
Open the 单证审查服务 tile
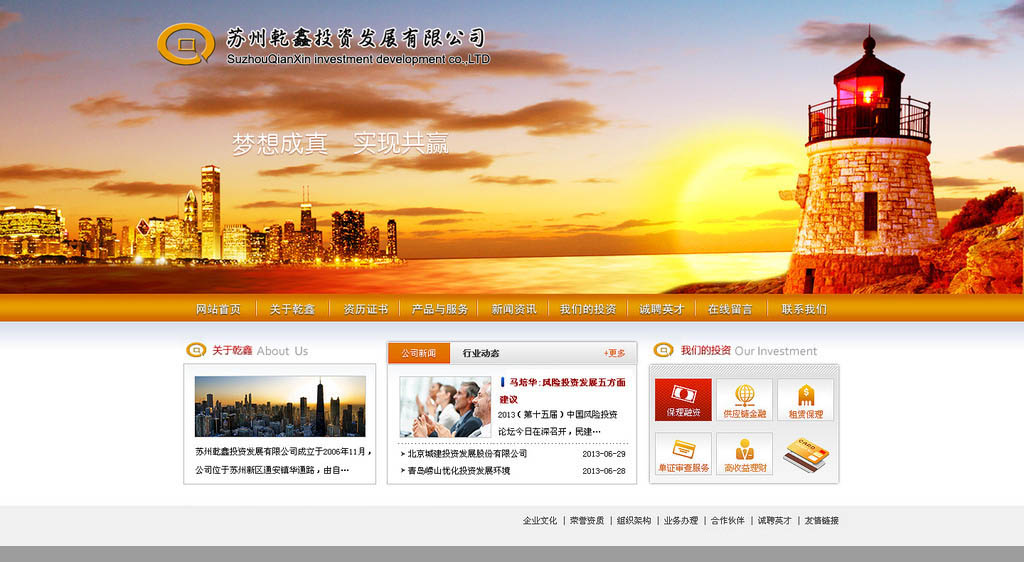tap(683, 454)
